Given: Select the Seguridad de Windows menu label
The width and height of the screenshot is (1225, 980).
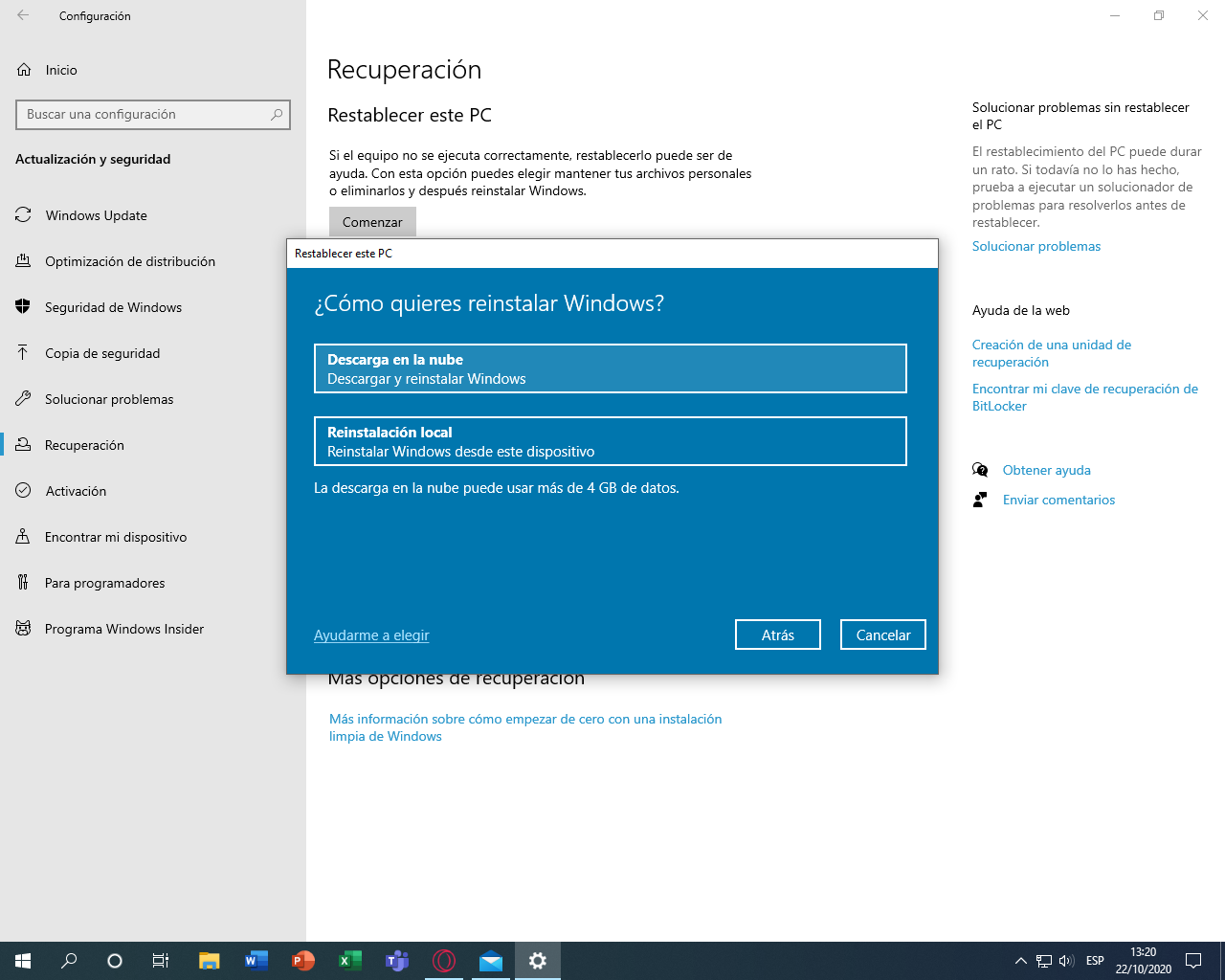Looking at the screenshot, I should [x=113, y=307].
